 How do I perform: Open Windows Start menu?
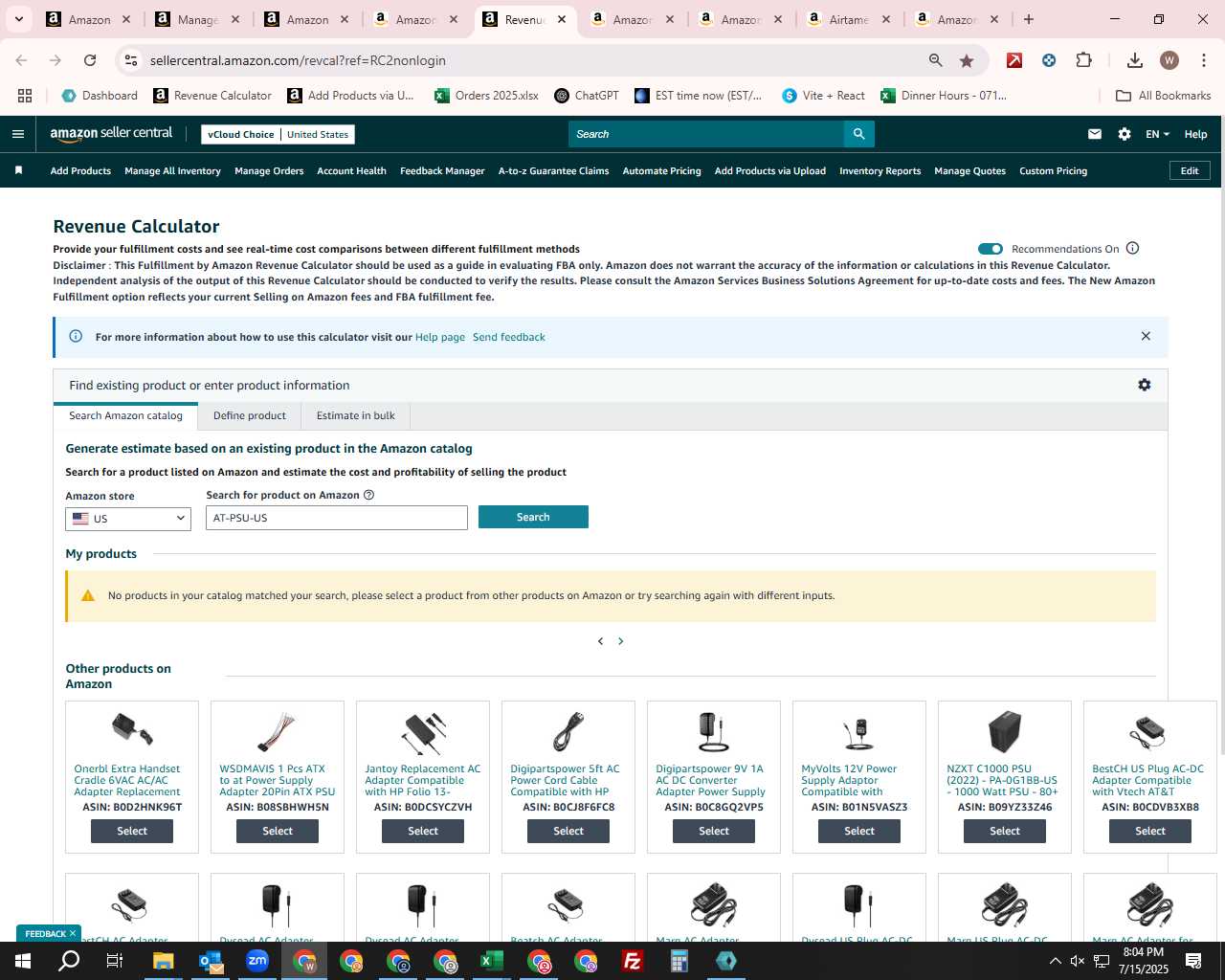(22, 961)
